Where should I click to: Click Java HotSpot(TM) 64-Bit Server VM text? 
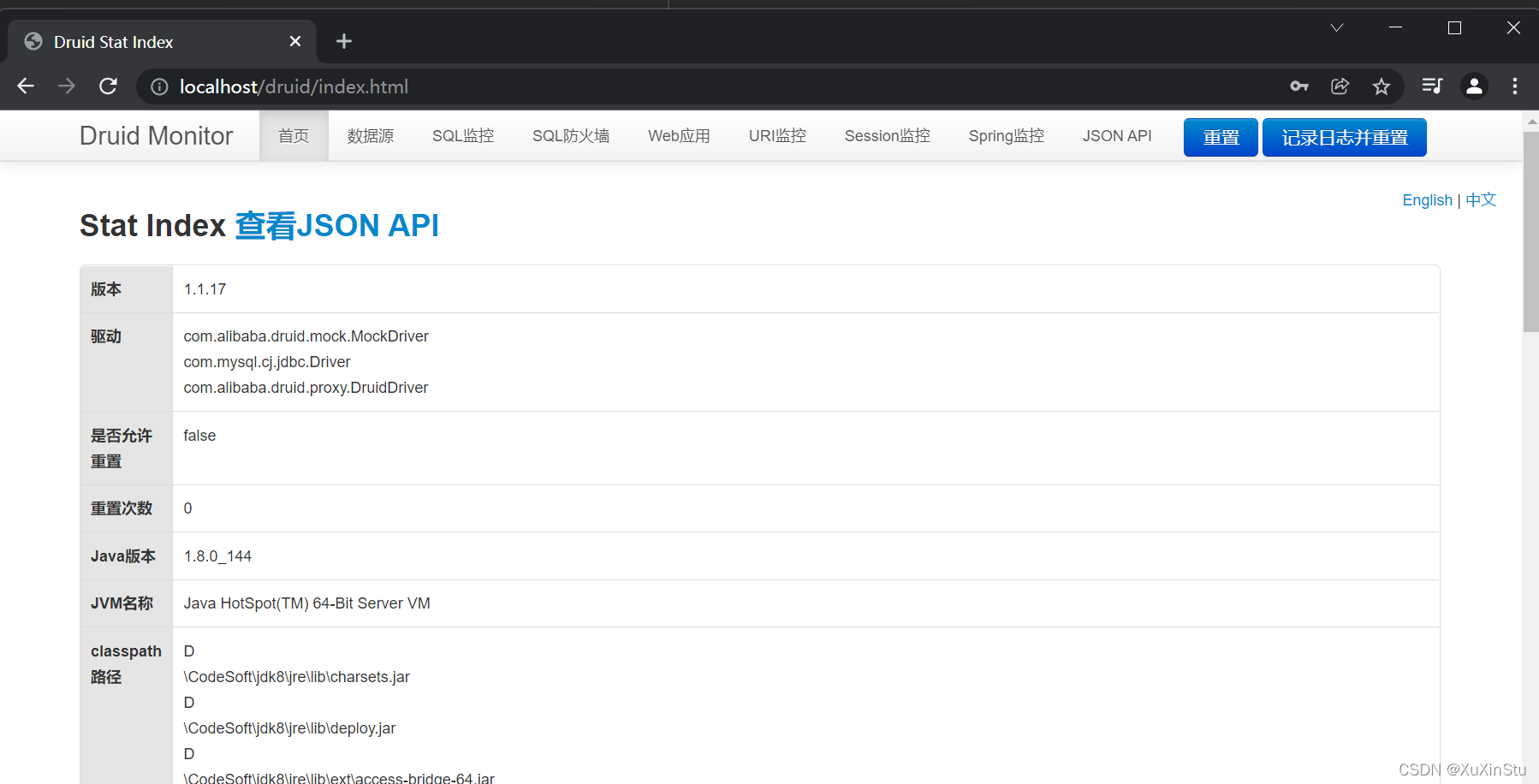[306, 603]
